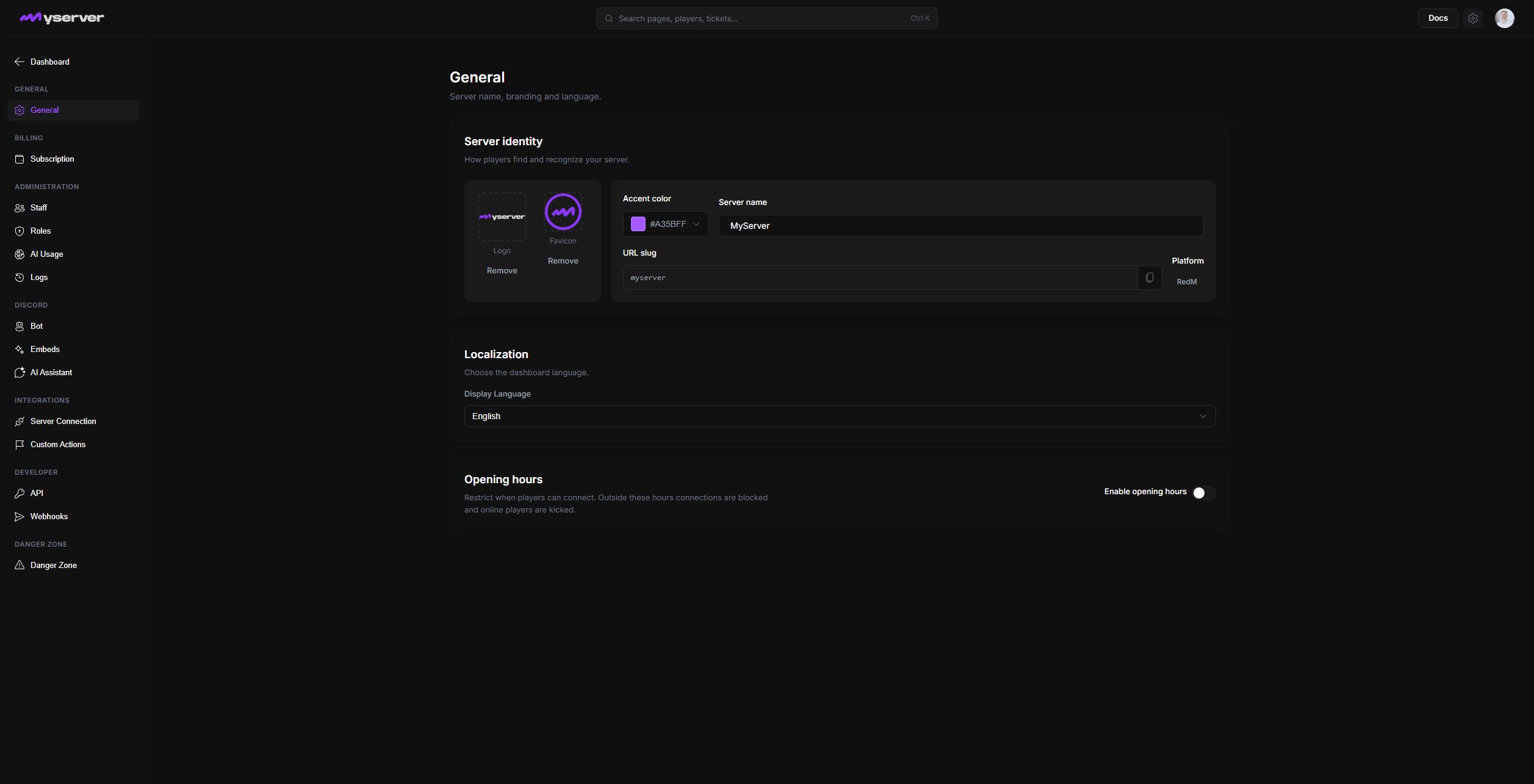Open the Docs button
This screenshot has height=784, width=1534.
1438,18
